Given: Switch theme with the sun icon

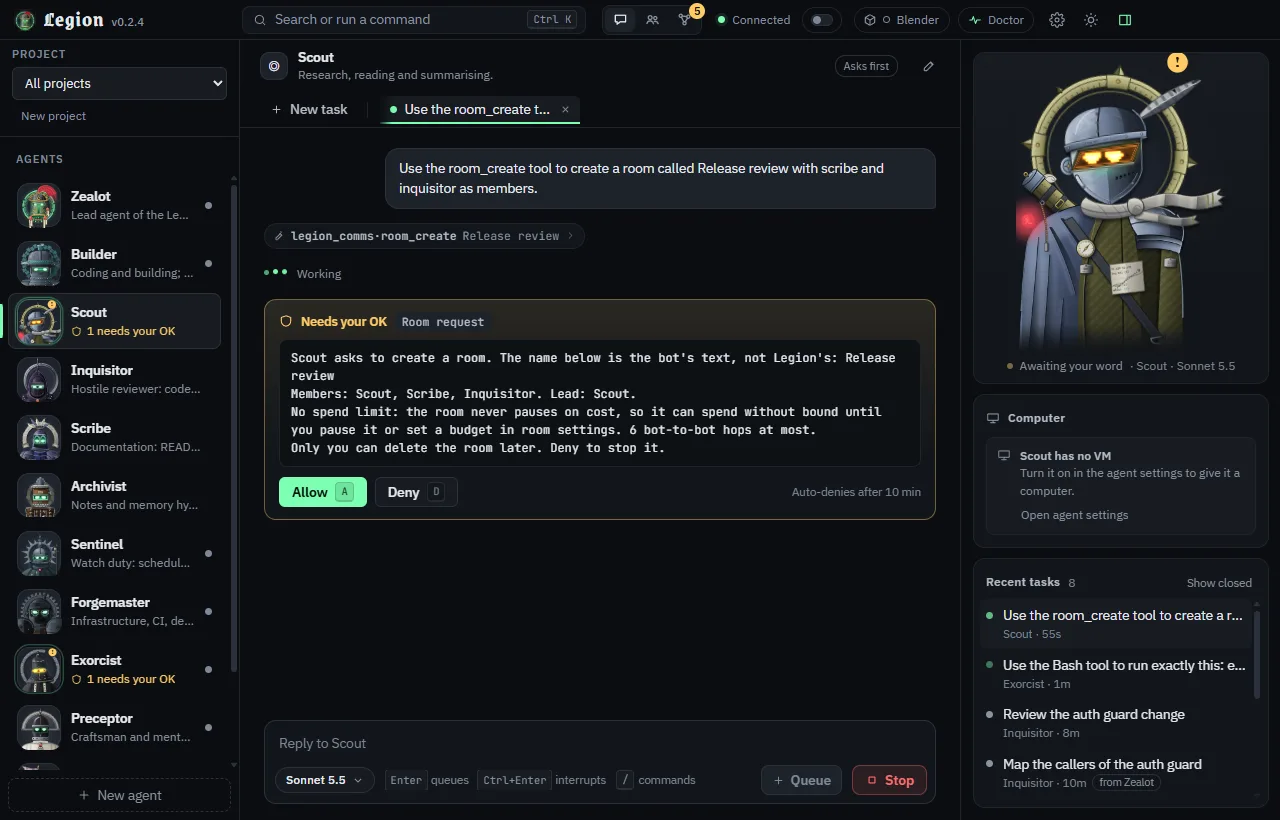Looking at the screenshot, I should pos(1091,20).
